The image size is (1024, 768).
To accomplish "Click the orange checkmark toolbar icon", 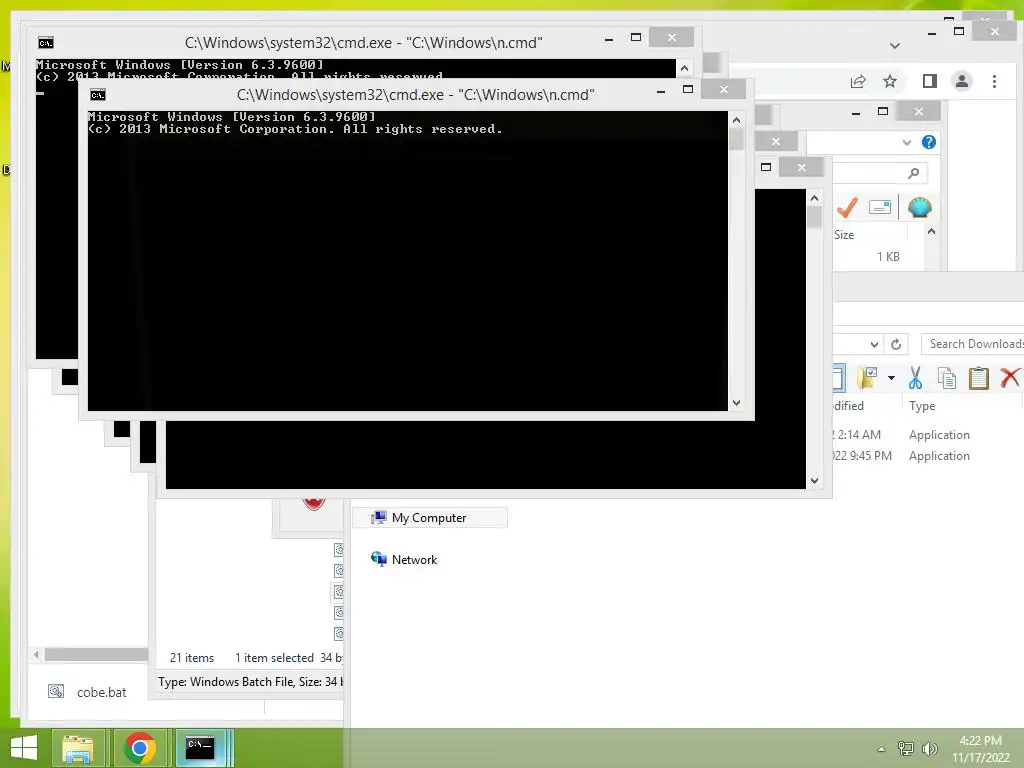I will coord(847,208).
